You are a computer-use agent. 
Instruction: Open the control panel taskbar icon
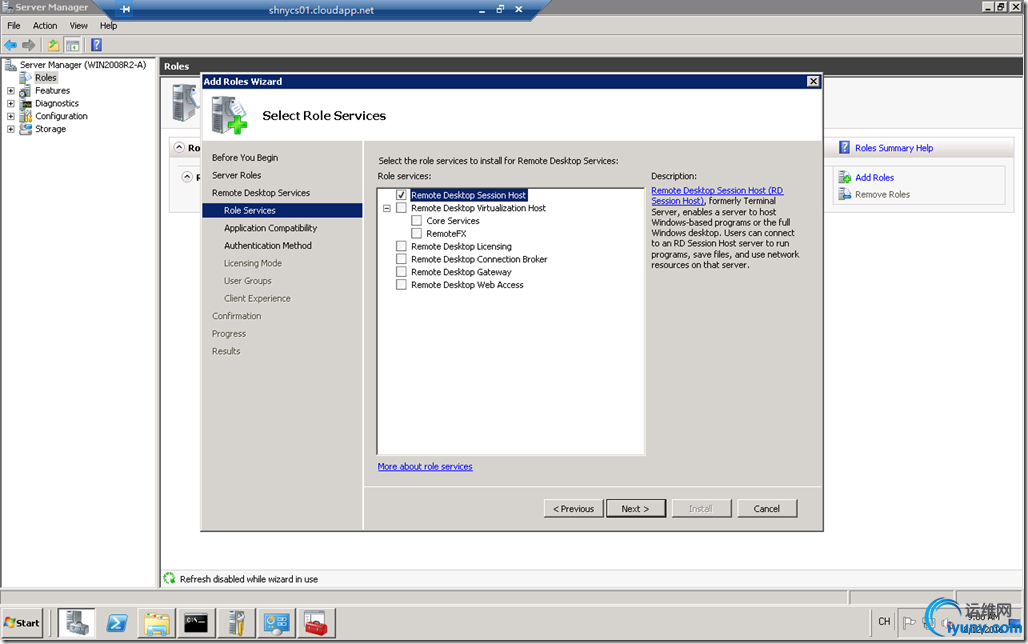(276, 622)
